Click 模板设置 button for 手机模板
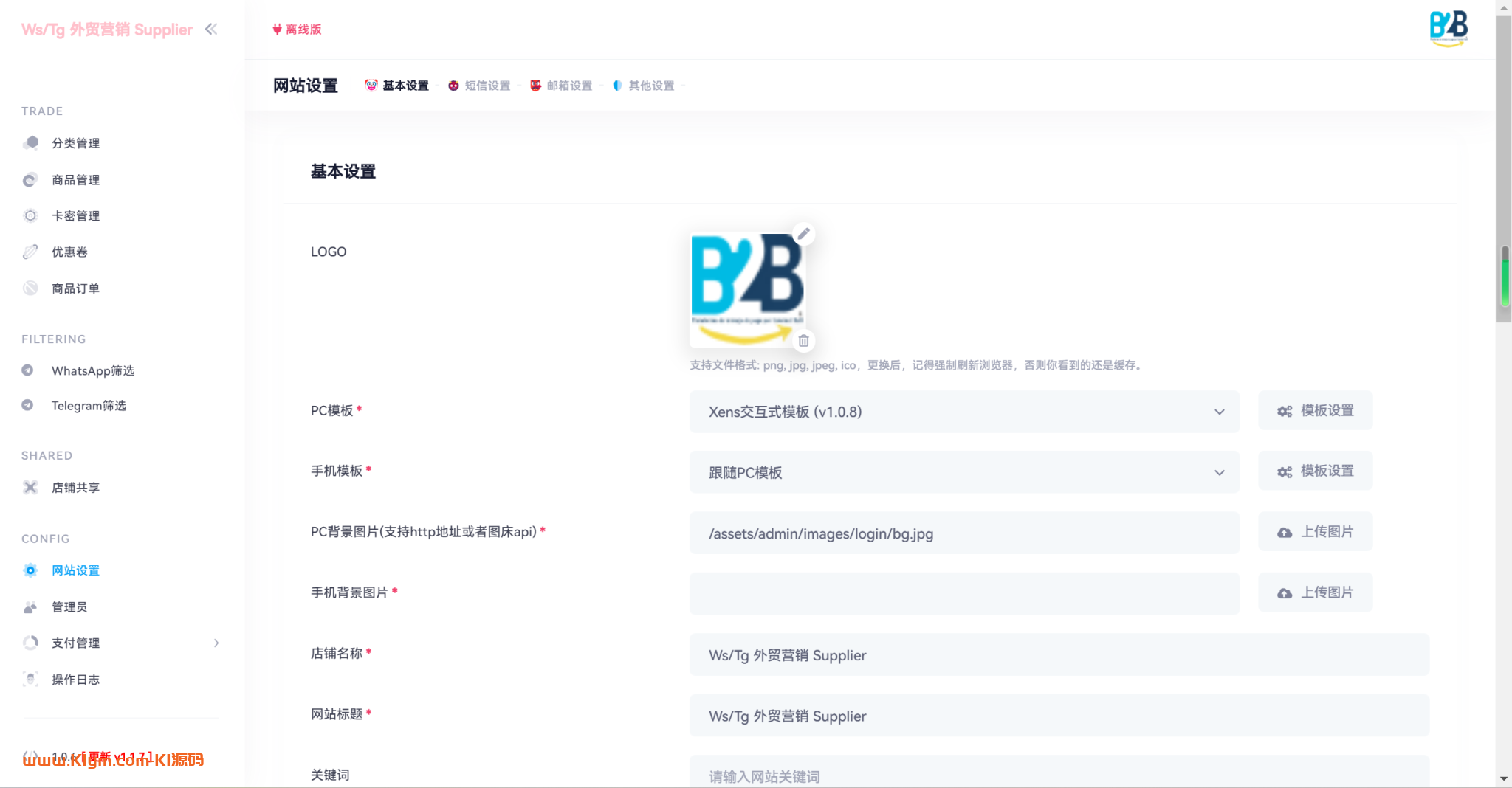Viewport: 1512px width, 788px height. (1316, 471)
